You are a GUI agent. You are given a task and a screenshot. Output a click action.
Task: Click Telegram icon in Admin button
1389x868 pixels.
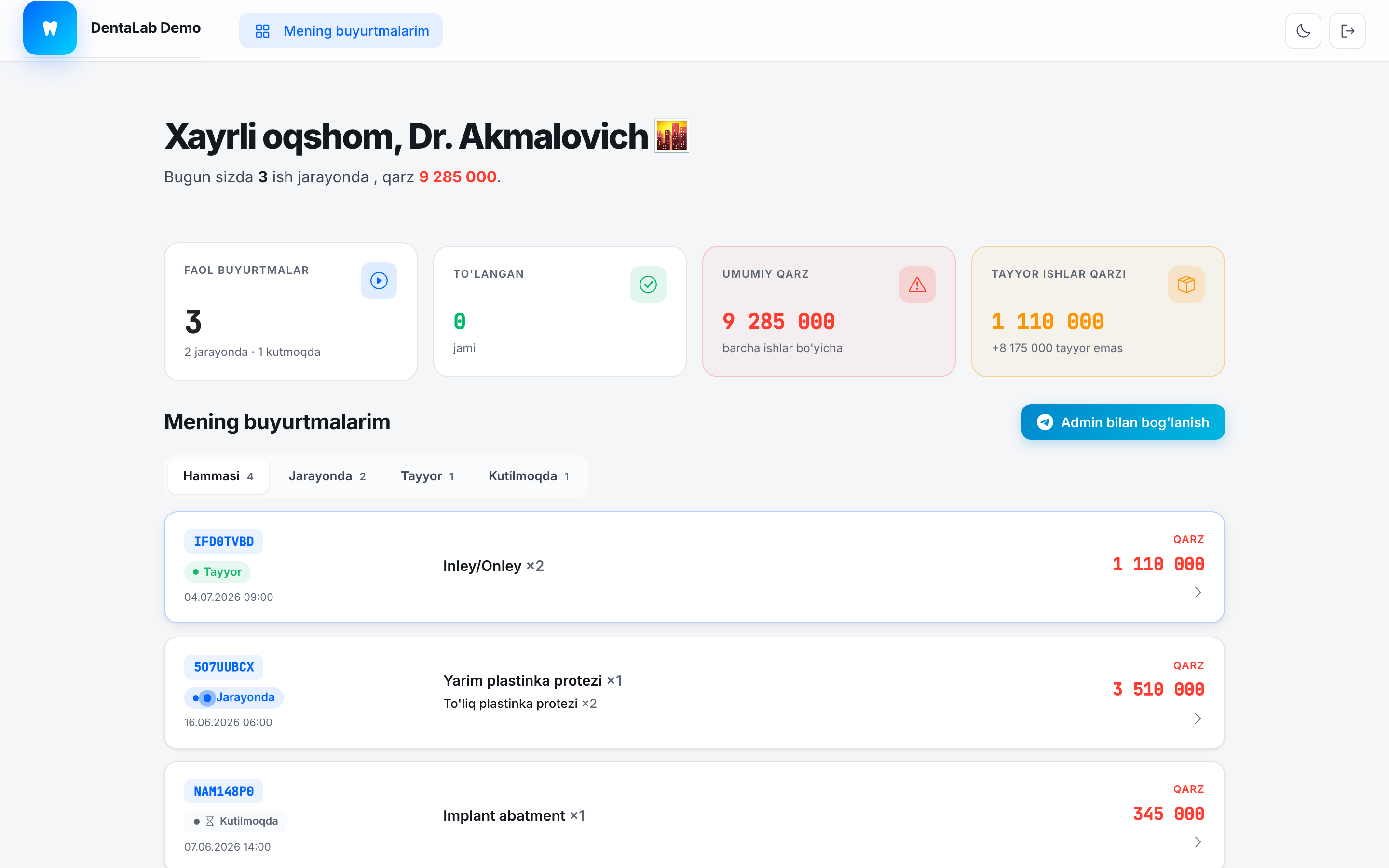pos(1045,422)
